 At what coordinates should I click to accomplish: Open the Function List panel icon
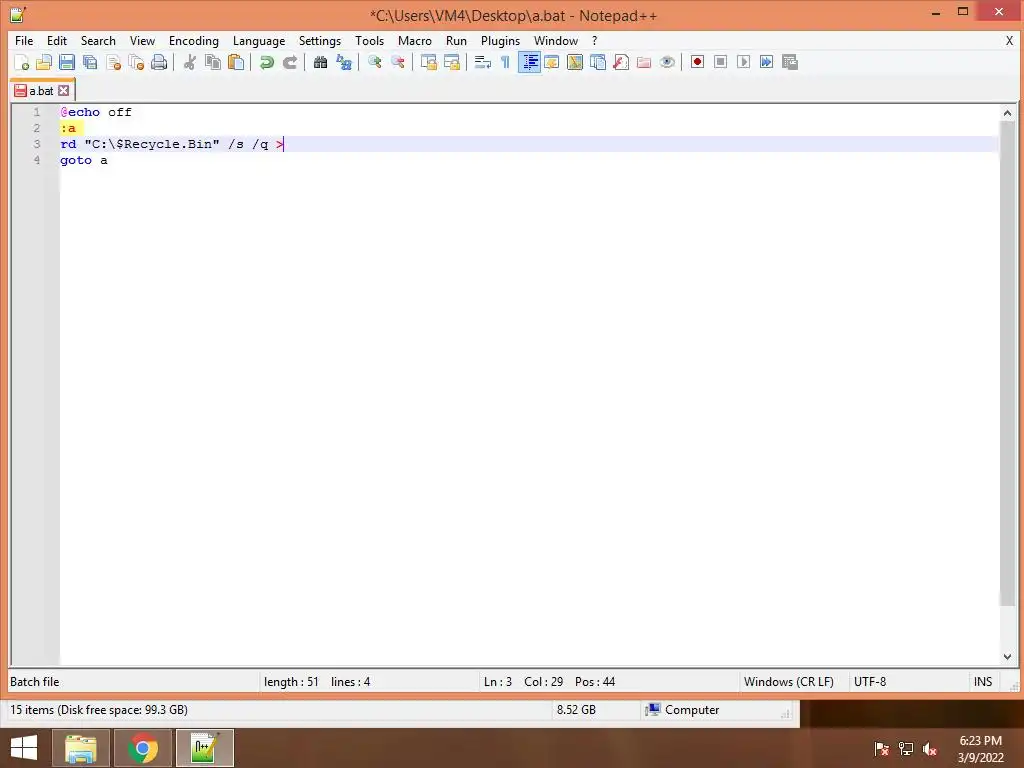coord(621,62)
